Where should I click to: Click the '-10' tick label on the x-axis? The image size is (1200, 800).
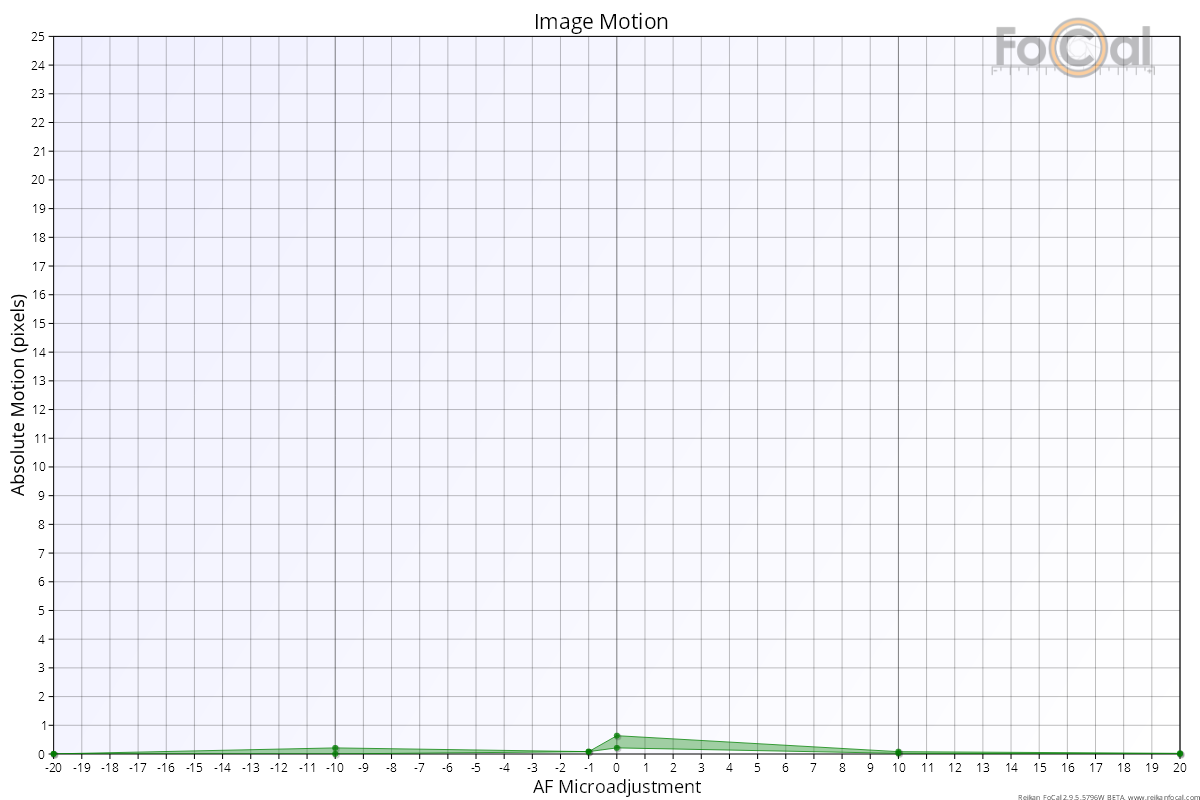point(335,768)
